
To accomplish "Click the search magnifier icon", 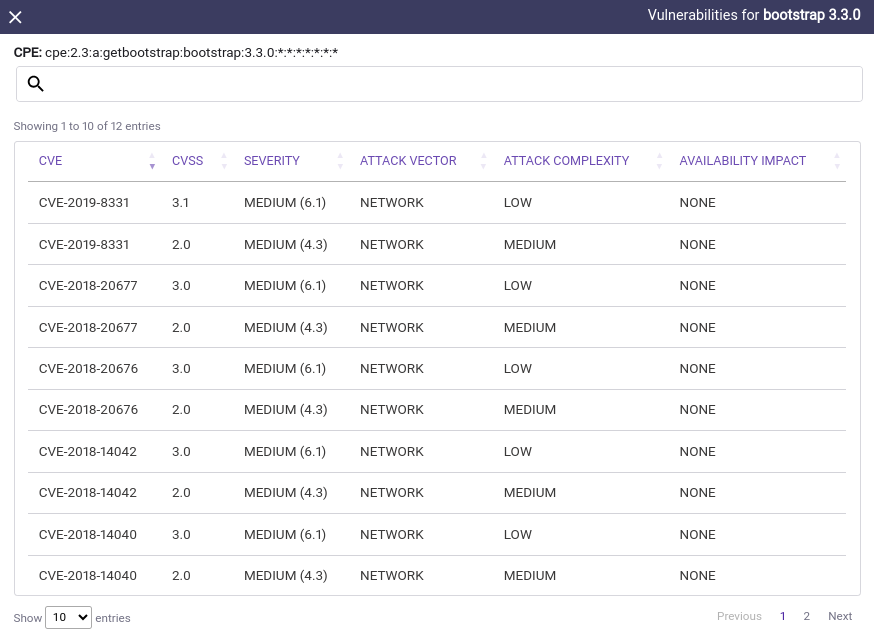I will tap(36, 84).
